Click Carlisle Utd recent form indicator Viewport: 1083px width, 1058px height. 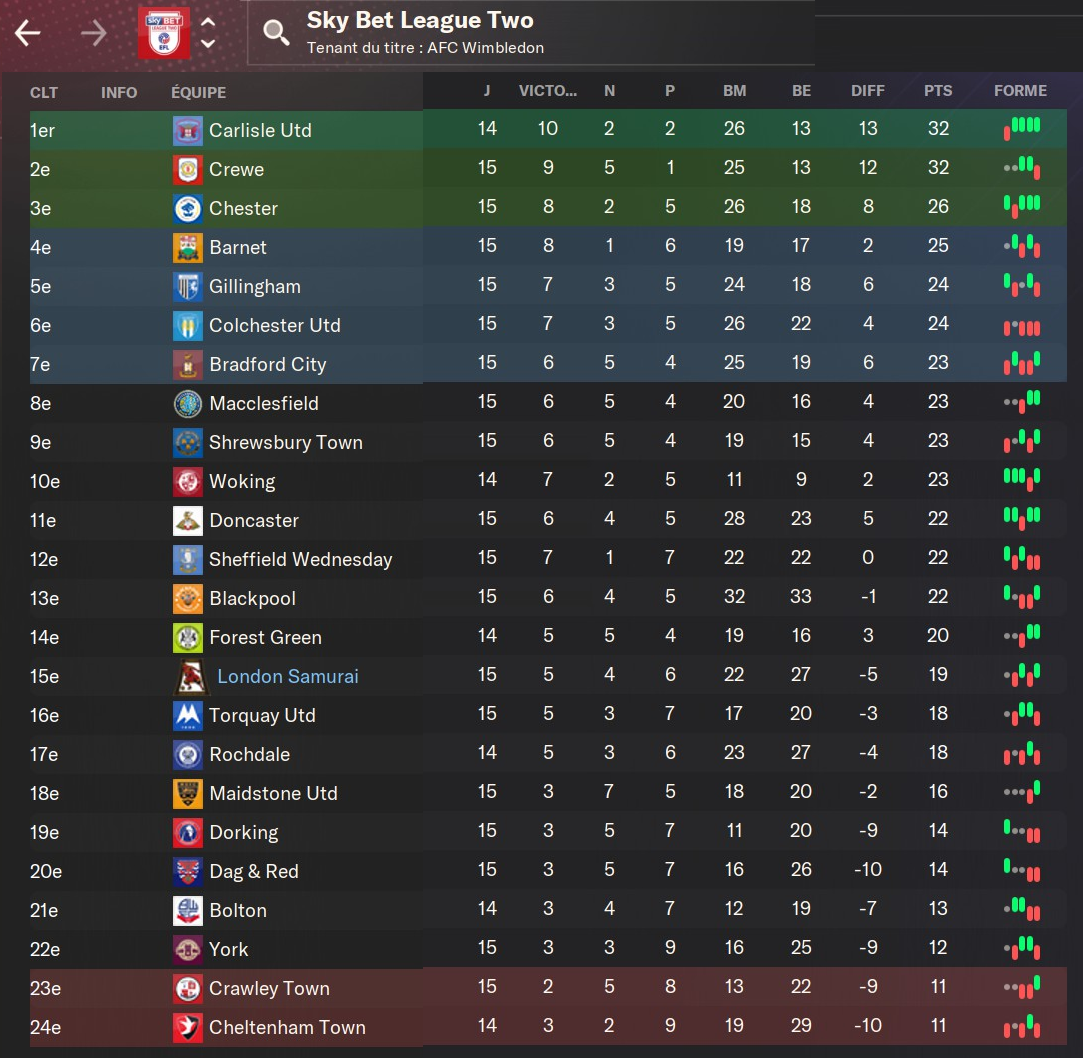1021,129
